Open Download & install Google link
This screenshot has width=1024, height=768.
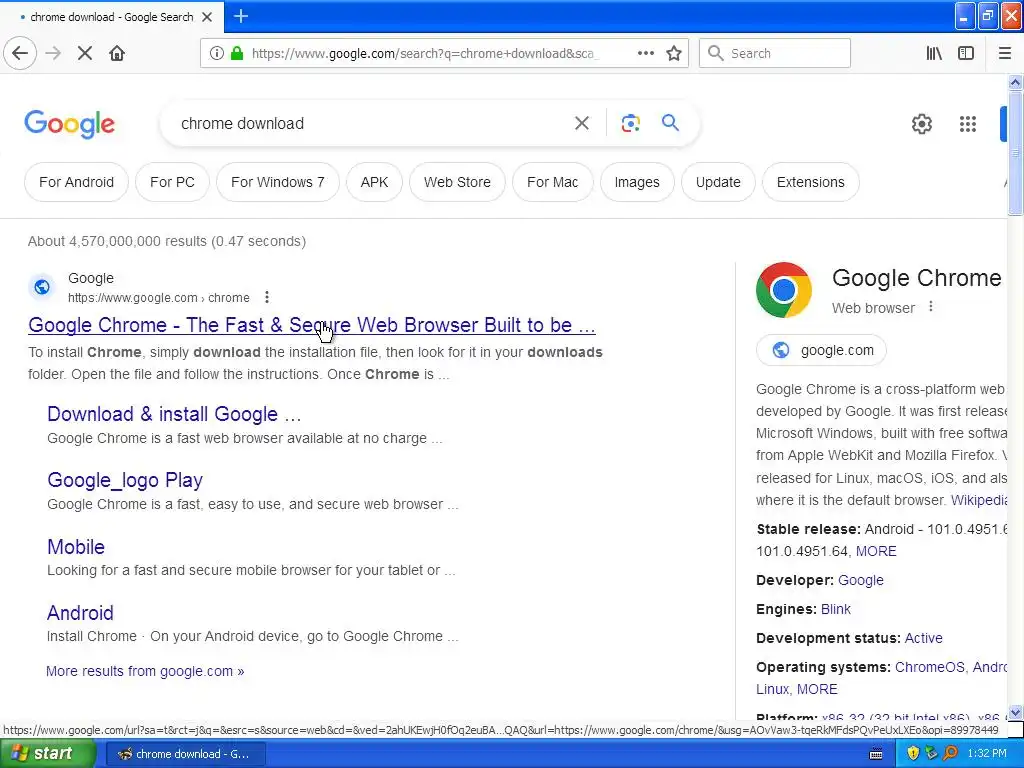[x=174, y=414]
